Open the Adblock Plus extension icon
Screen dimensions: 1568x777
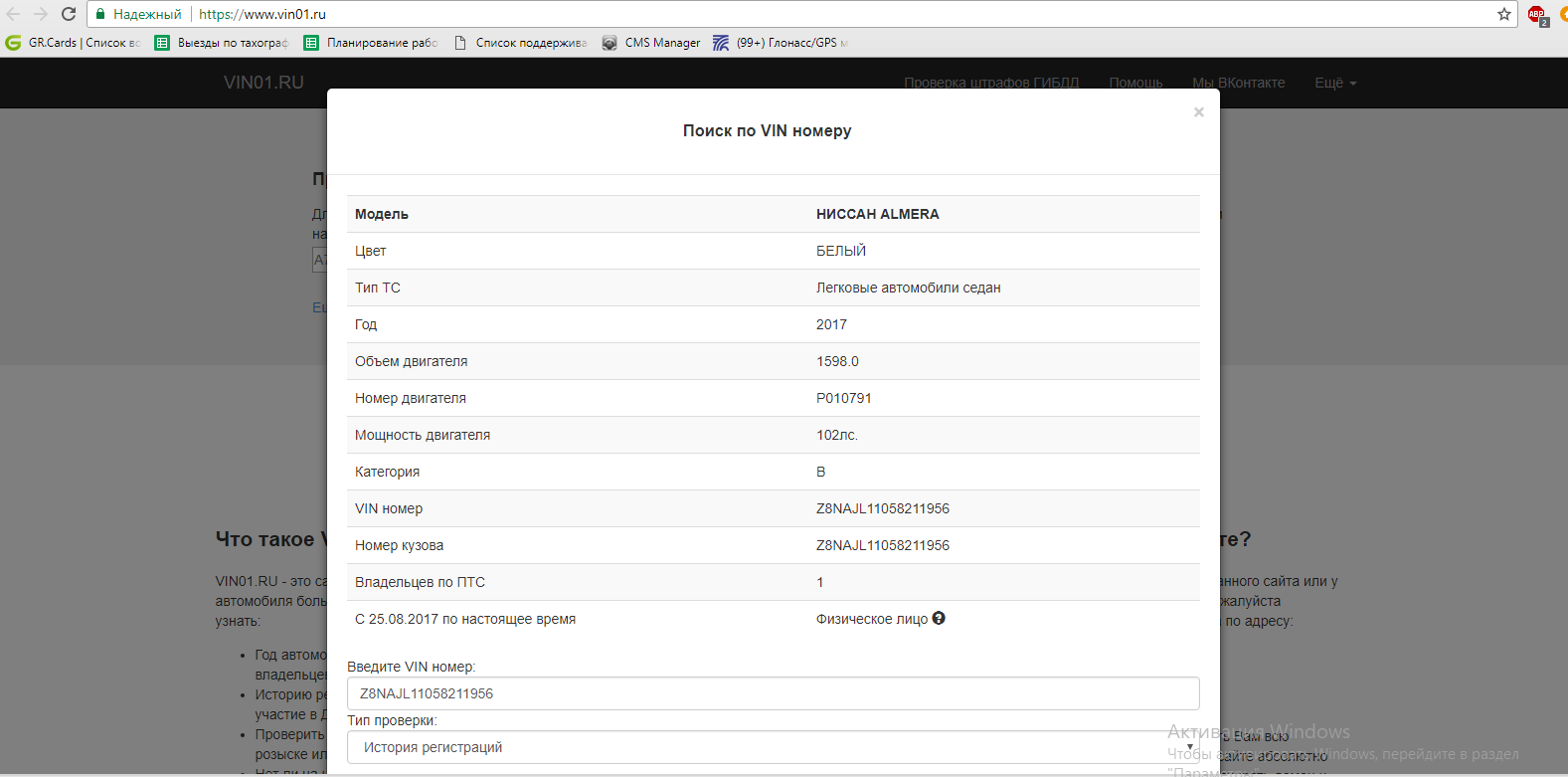[1537, 15]
